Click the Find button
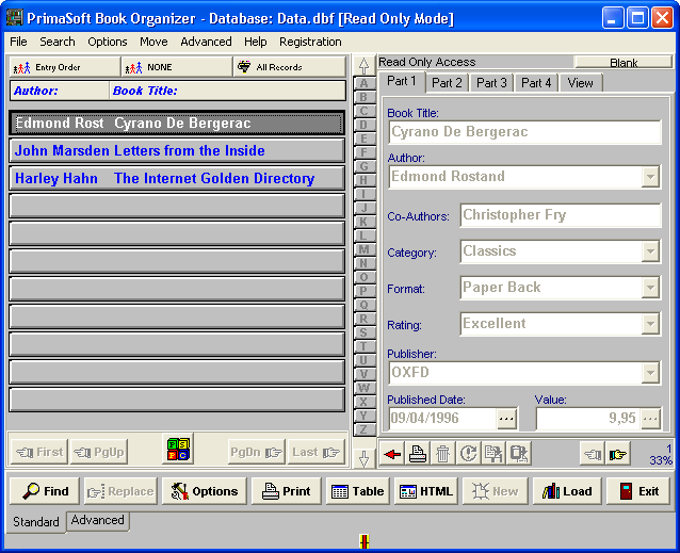 pyautogui.click(x=45, y=491)
